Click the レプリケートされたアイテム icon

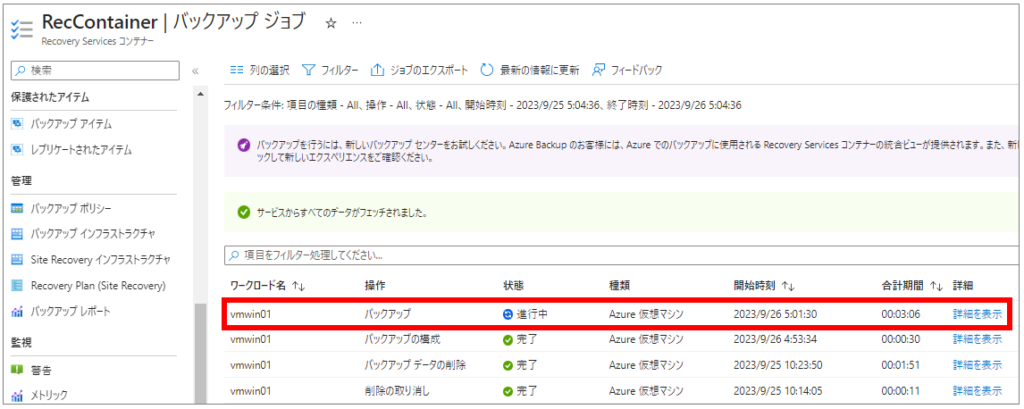point(18,150)
